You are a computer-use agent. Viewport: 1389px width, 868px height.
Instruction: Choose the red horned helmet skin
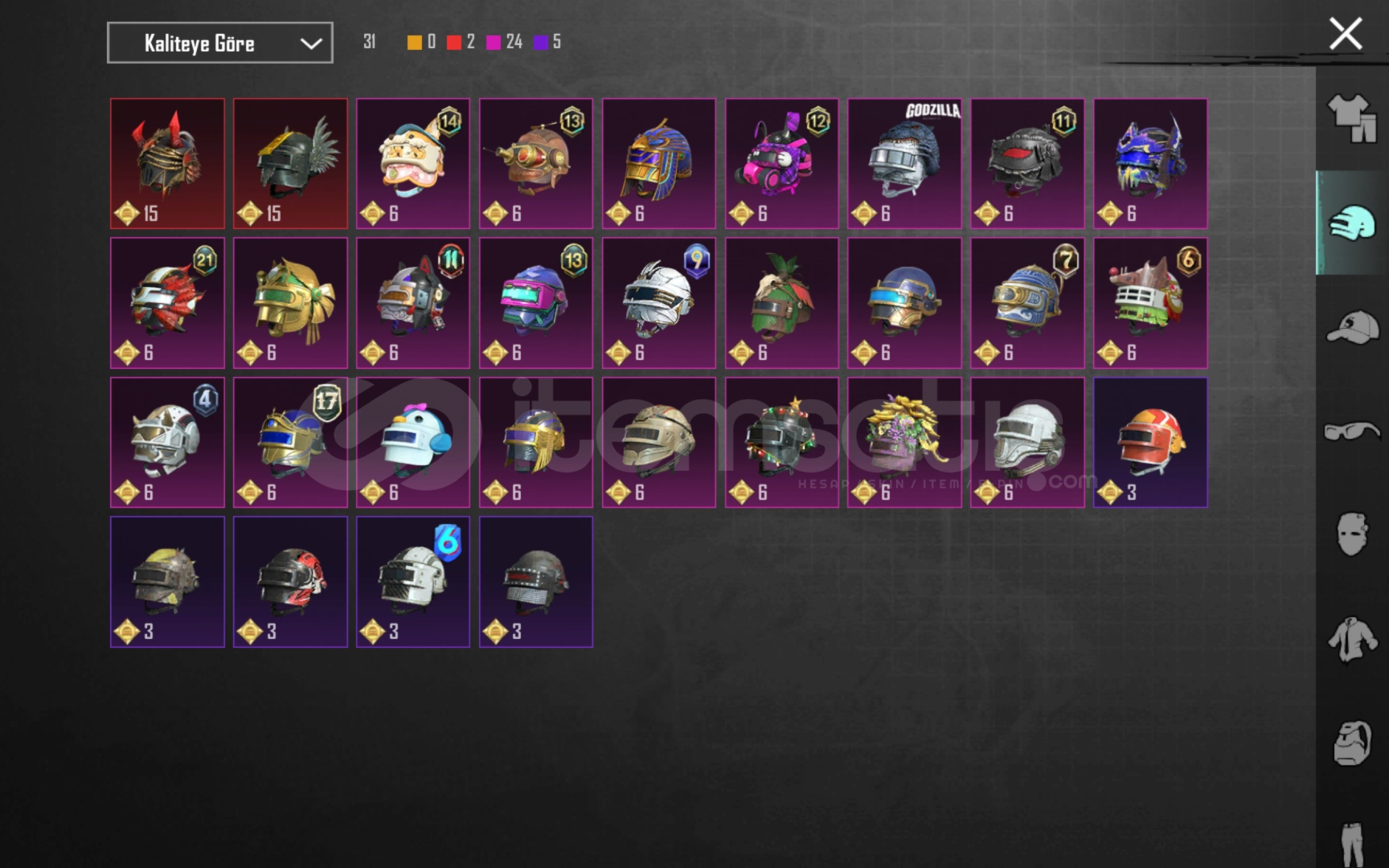pos(167,164)
